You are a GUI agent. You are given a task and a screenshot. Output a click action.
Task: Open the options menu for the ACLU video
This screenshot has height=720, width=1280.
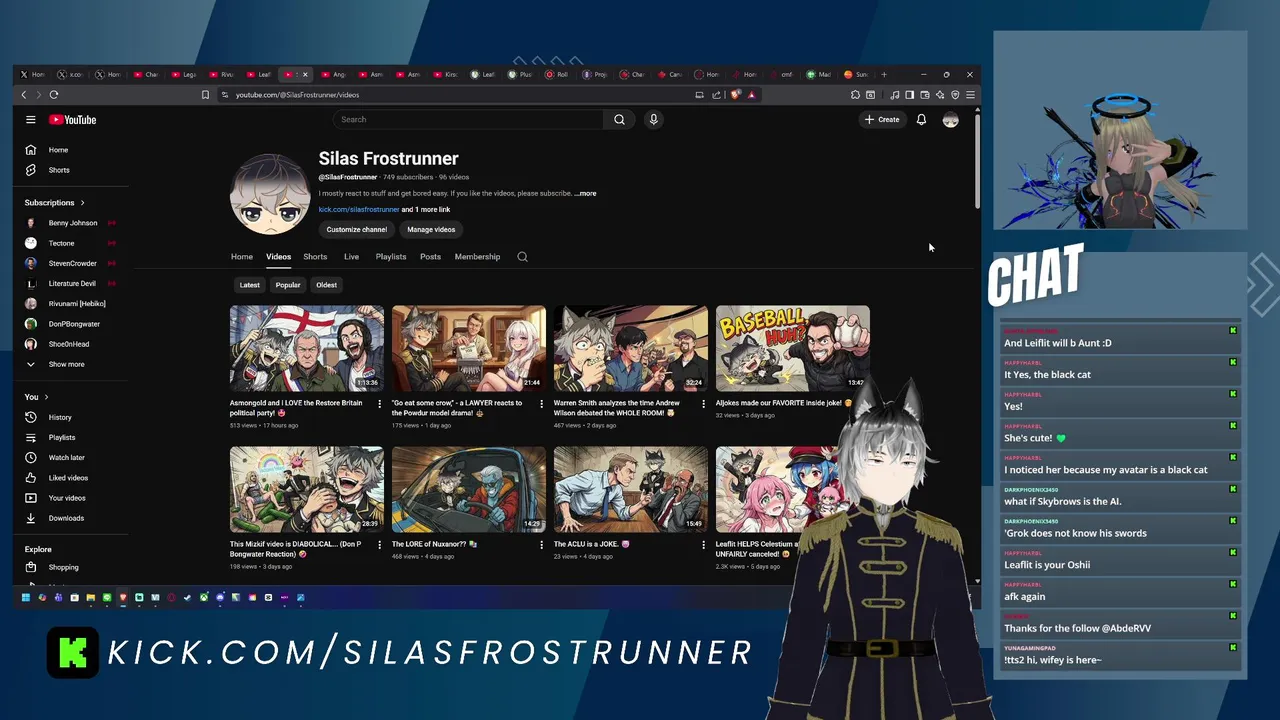pyautogui.click(x=703, y=545)
